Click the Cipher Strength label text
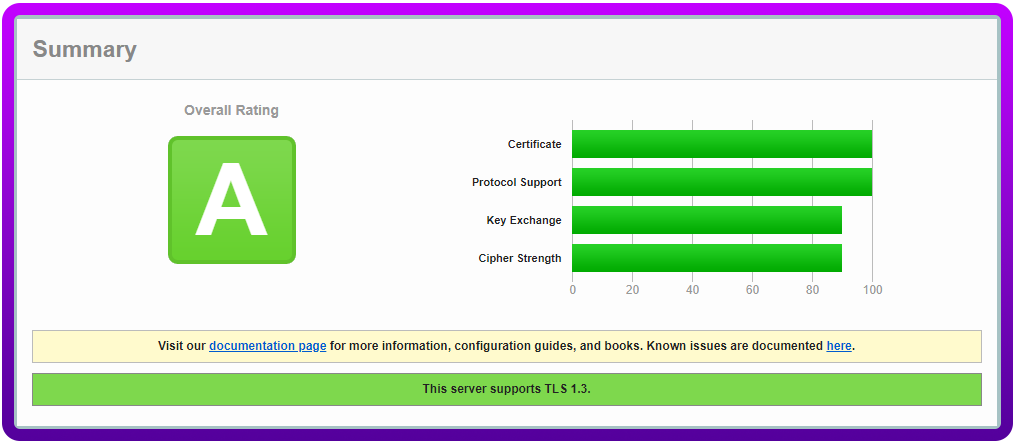 (519, 258)
